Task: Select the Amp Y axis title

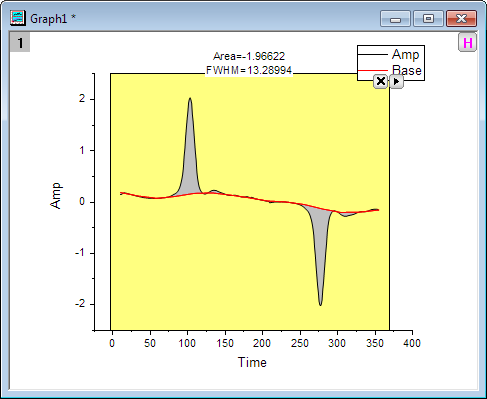Action: 56,196
